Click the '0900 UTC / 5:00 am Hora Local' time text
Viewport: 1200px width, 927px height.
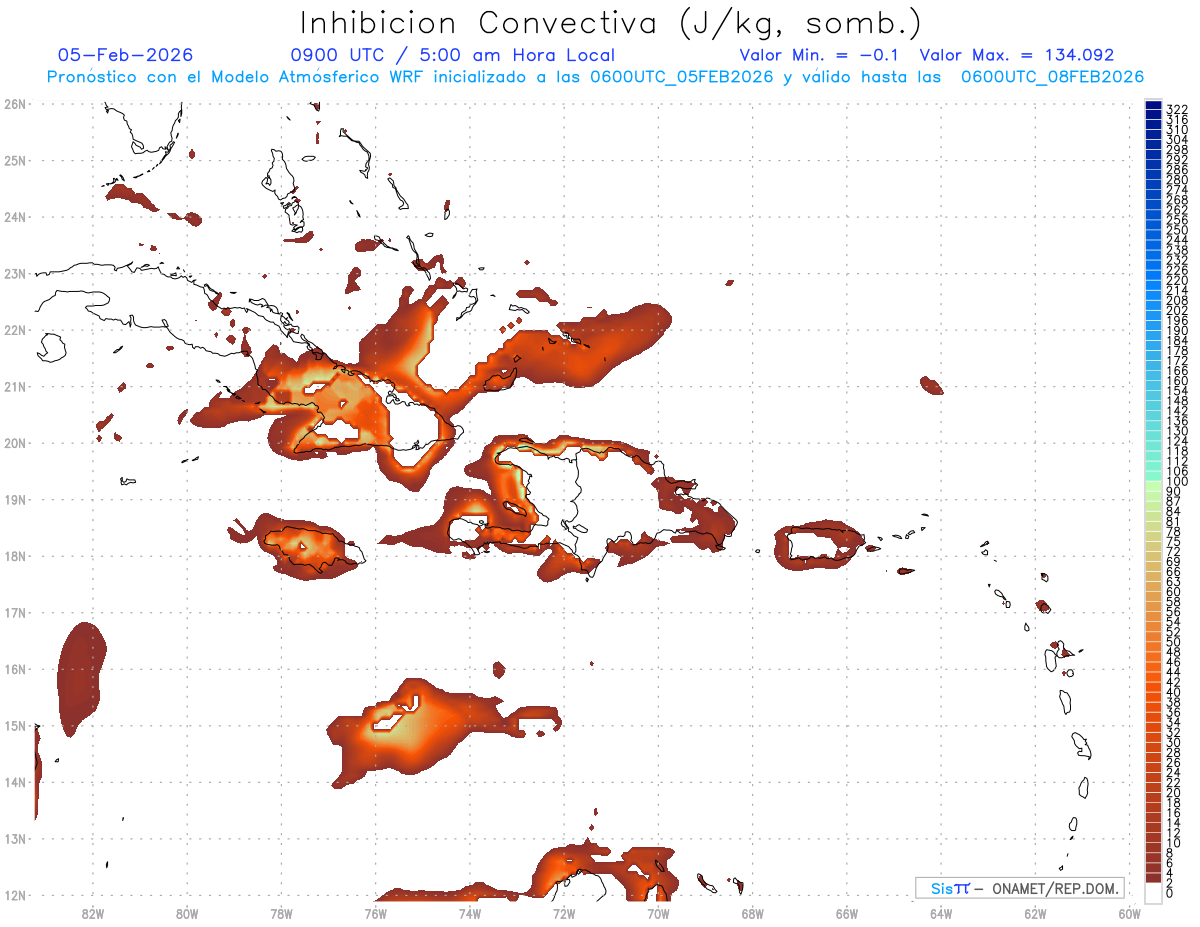tap(452, 55)
